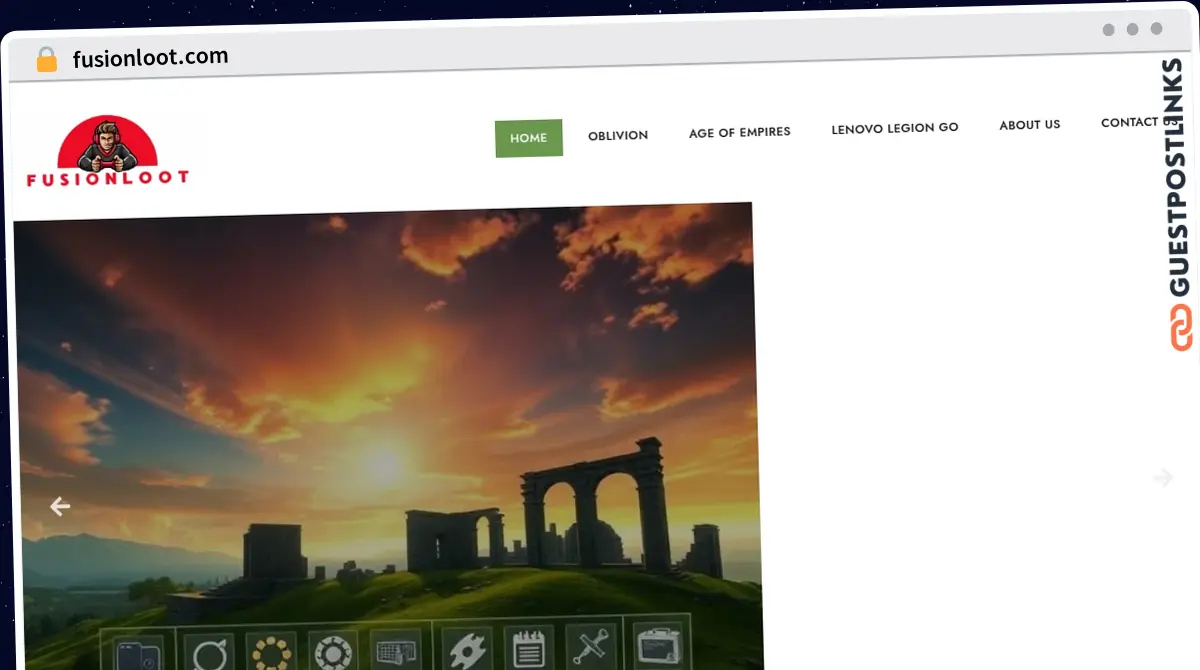
Task: Open the Lenovo Legion Go page
Action: [894, 128]
